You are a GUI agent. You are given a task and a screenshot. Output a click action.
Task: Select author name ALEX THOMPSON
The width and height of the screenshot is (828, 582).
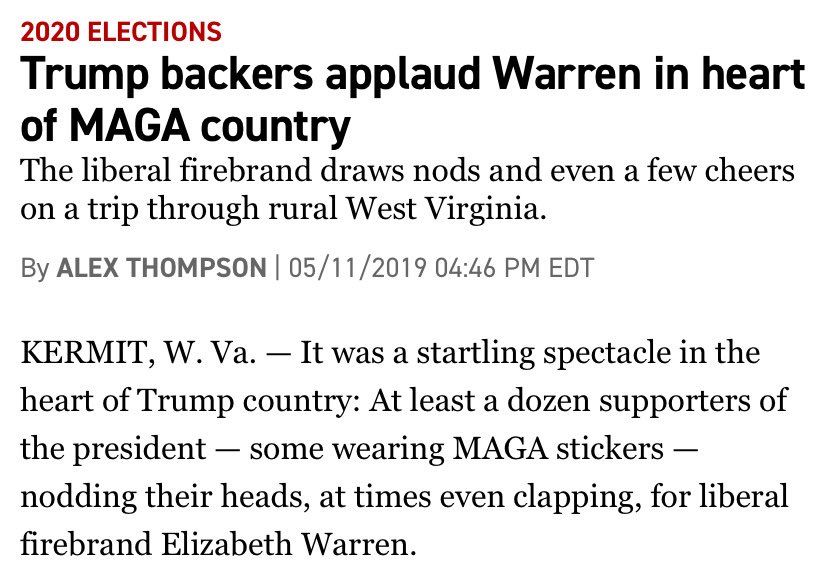click(162, 268)
